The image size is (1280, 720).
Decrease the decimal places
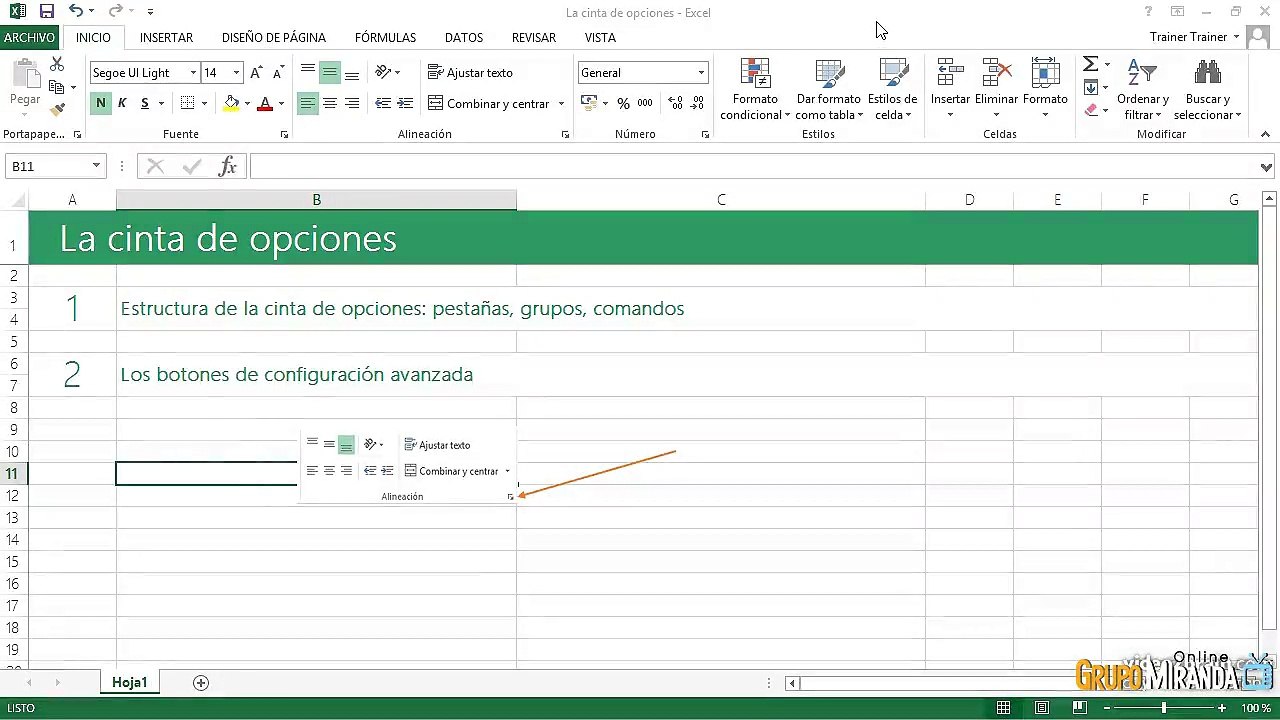pyautogui.click(x=697, y=103)
